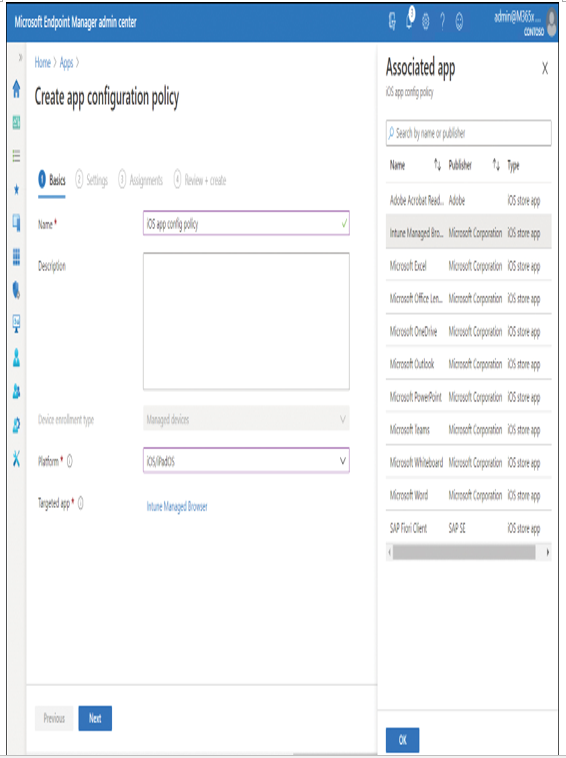Click the Previous button

[x=54, y=718]
